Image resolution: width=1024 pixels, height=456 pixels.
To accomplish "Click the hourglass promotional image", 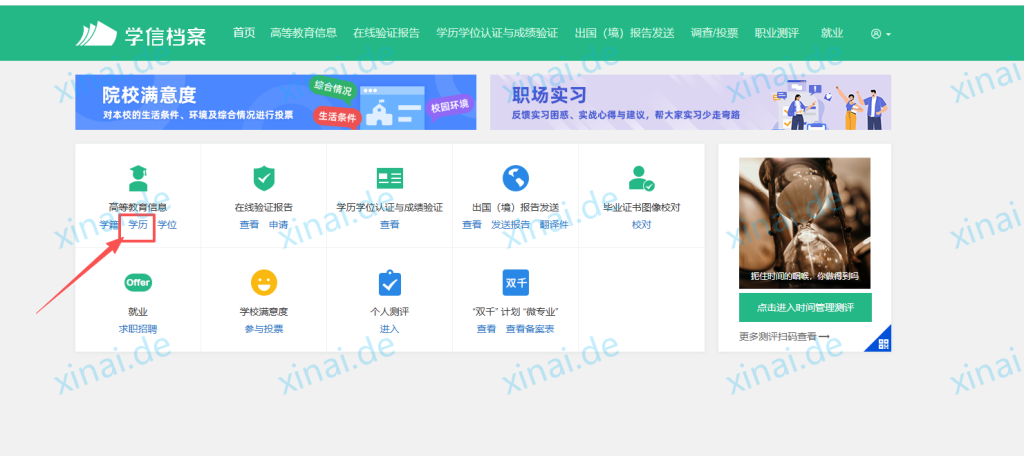I will coord(804,222).
